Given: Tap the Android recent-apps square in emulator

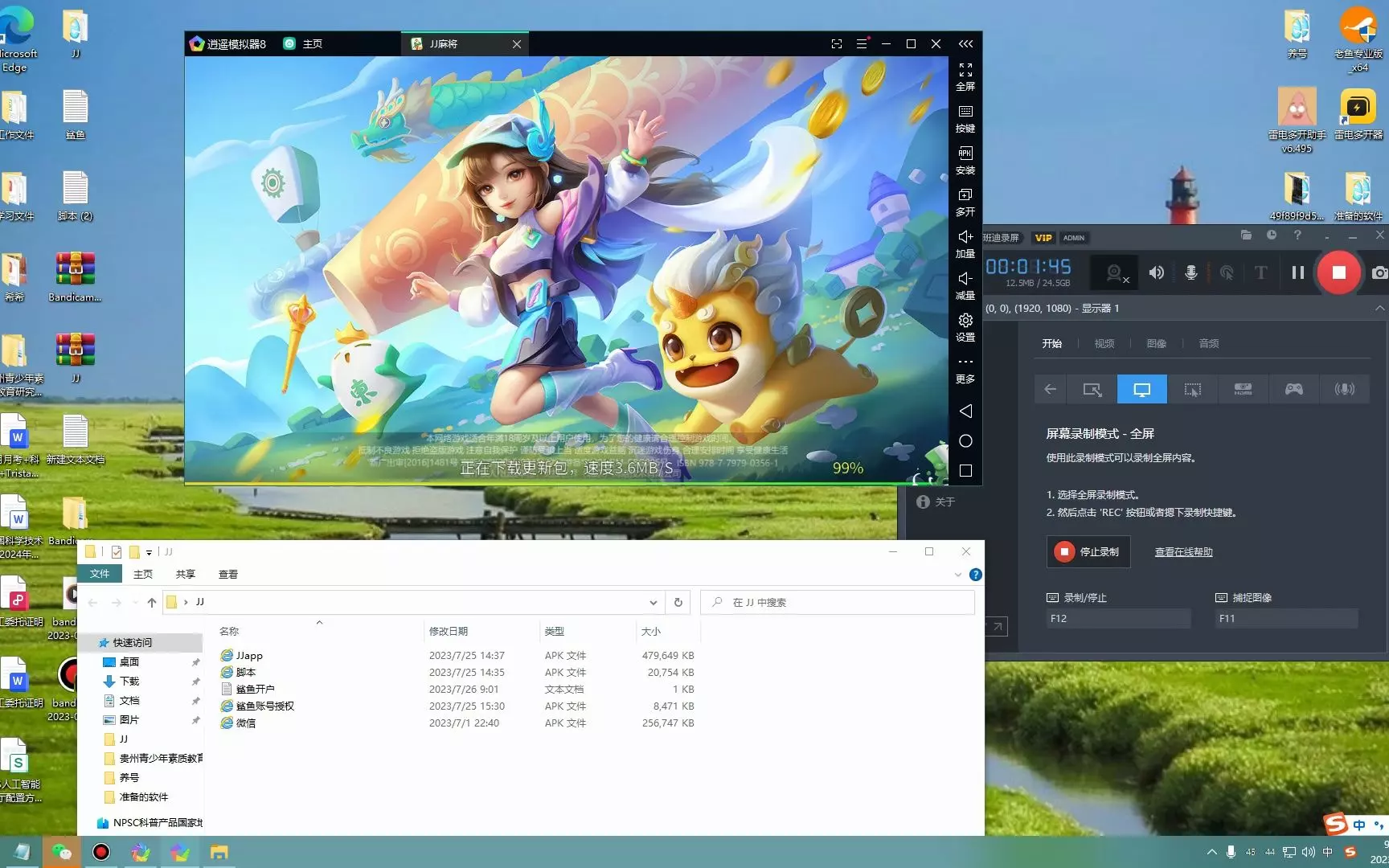Looking at the screenshot, I should (965, 471).
